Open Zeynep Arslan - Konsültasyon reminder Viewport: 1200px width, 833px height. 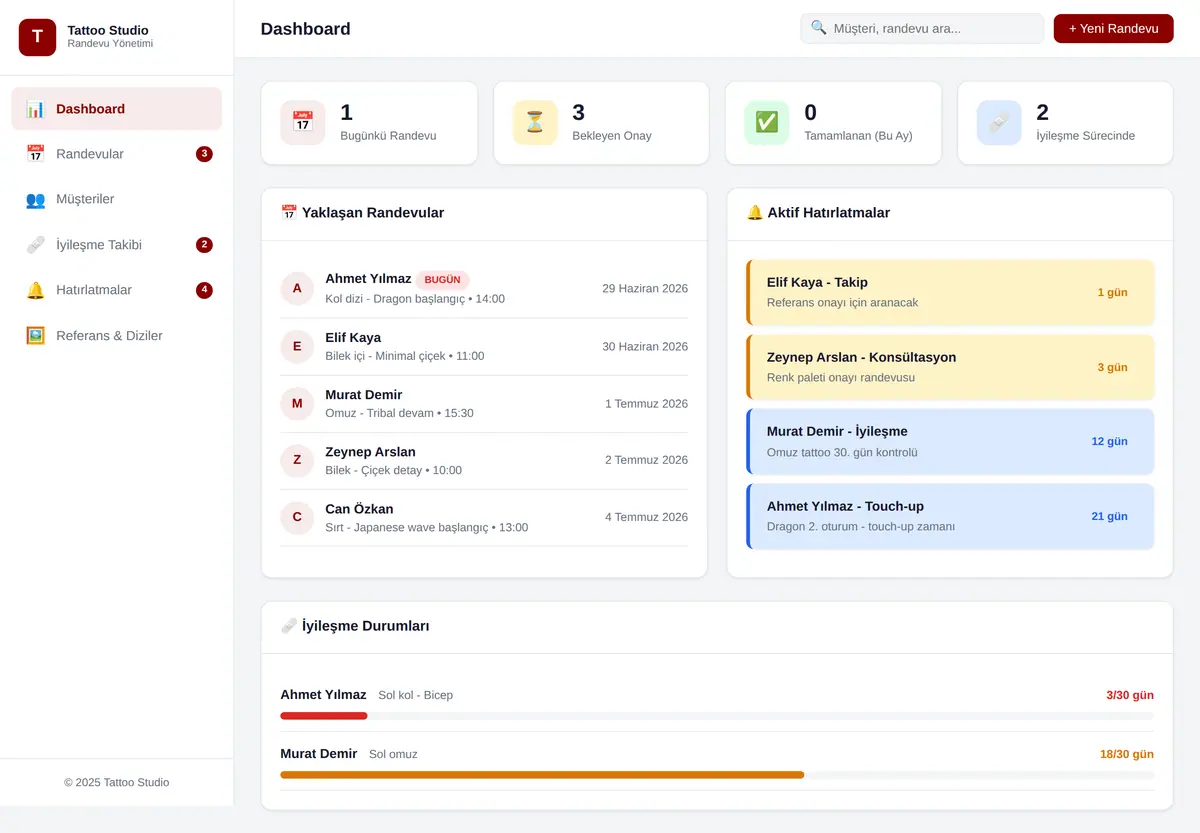[950, 367]
